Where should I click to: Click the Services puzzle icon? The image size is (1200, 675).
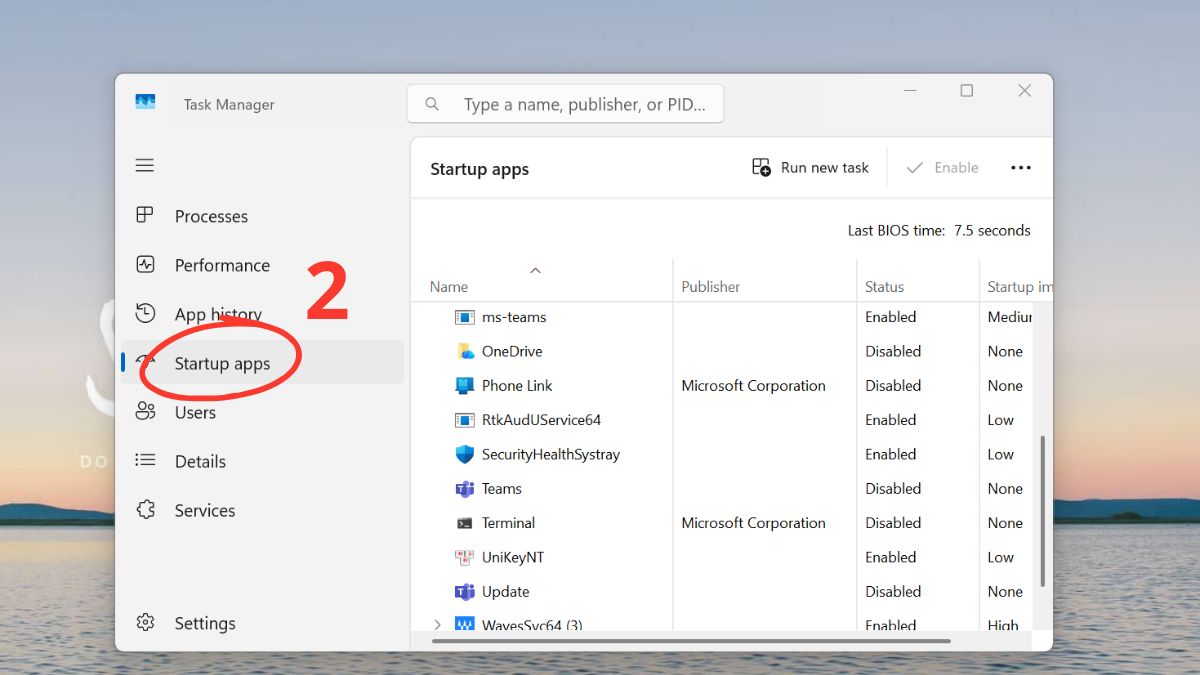click(145, 510)
